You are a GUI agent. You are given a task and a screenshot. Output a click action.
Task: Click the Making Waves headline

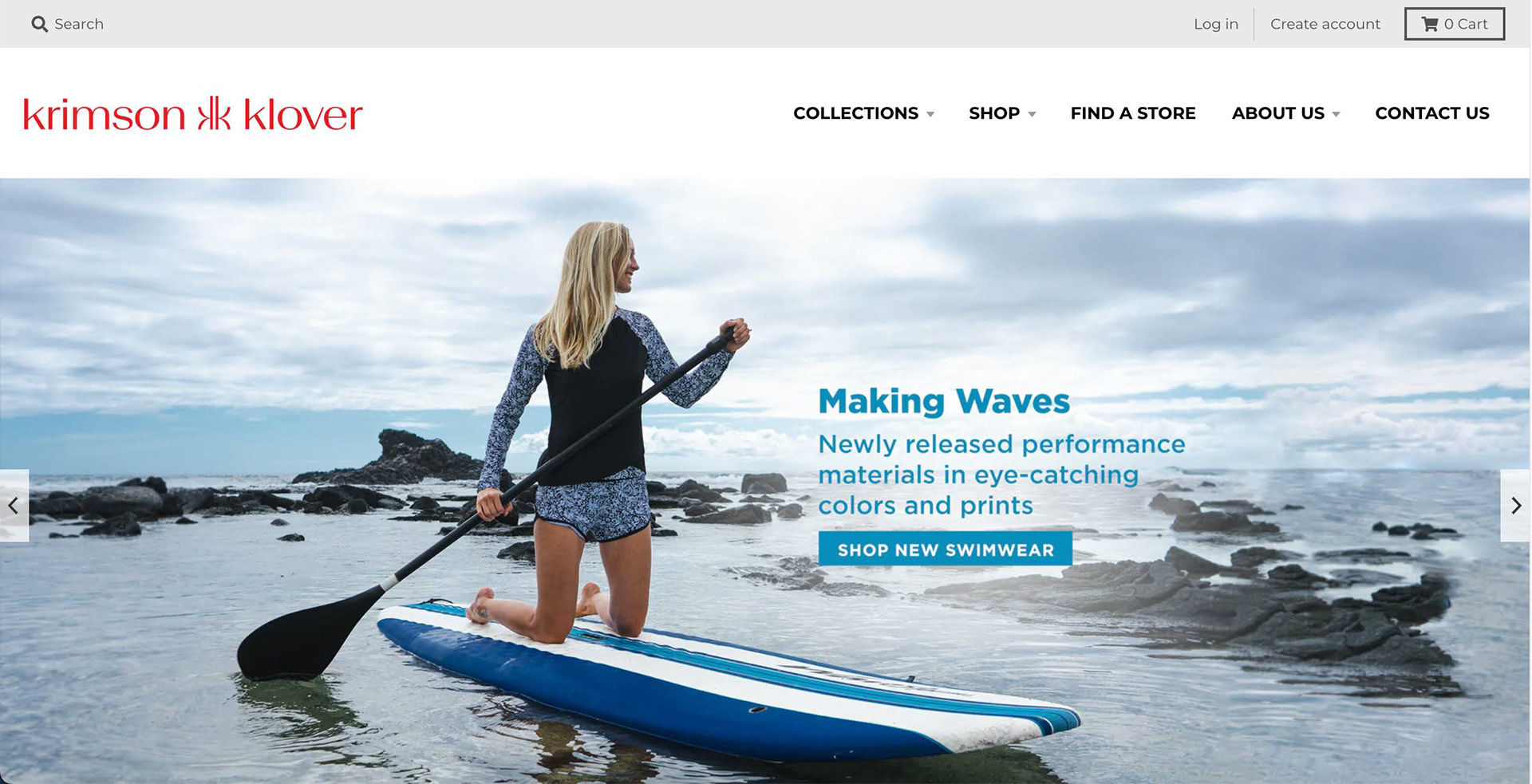pos(944,401)
